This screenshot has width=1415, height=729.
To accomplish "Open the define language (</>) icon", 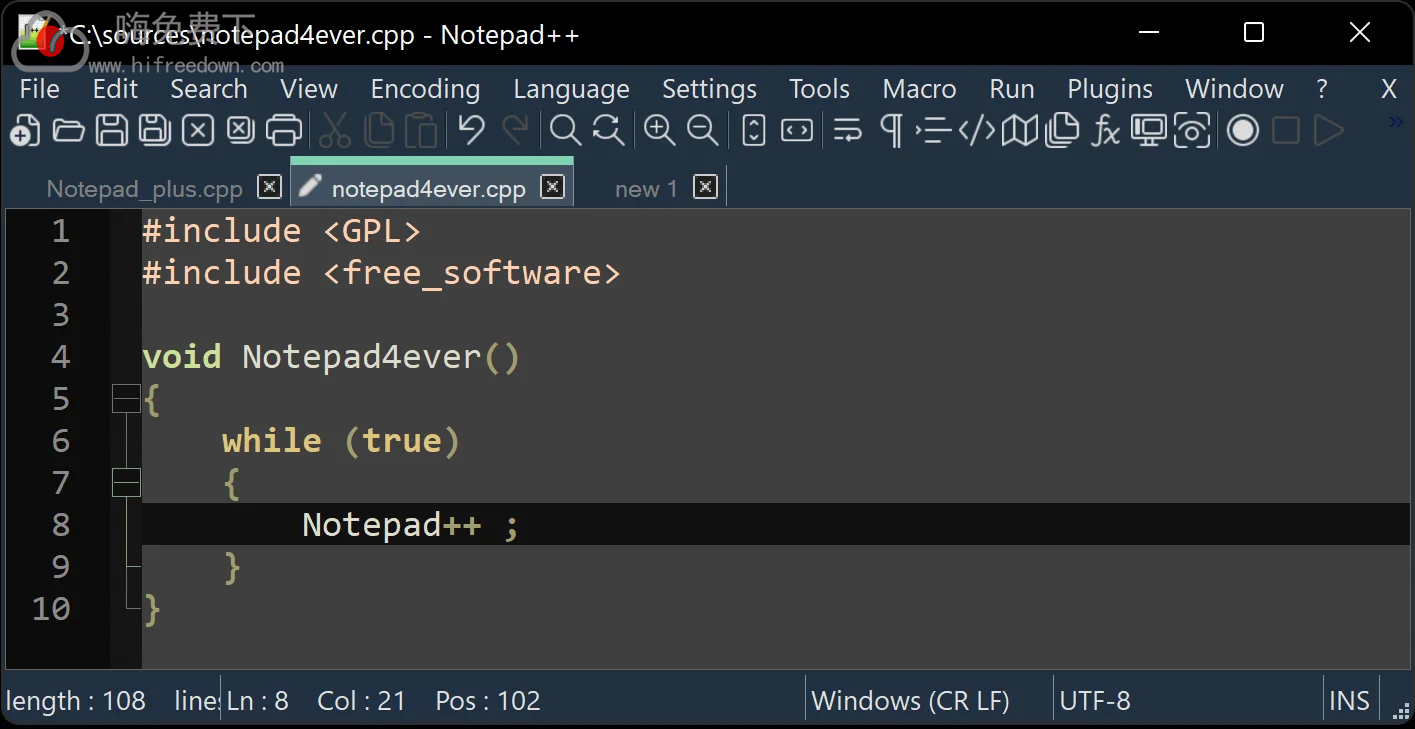I will (977, 130).
